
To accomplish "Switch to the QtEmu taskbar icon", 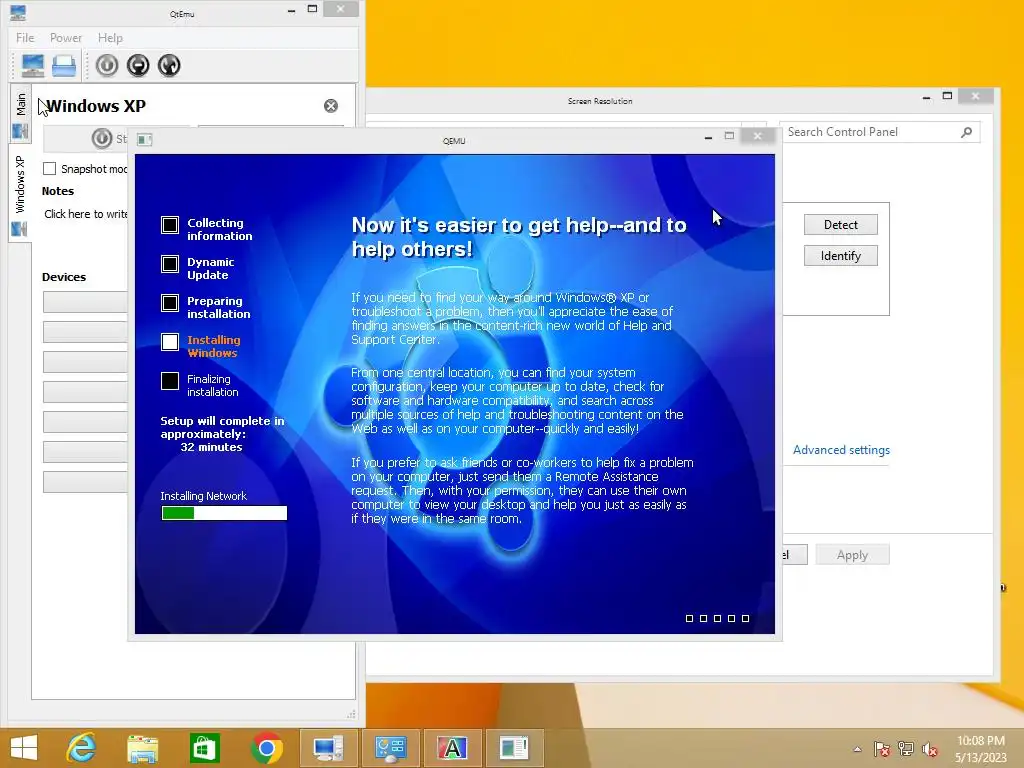I will click(328, 748).
